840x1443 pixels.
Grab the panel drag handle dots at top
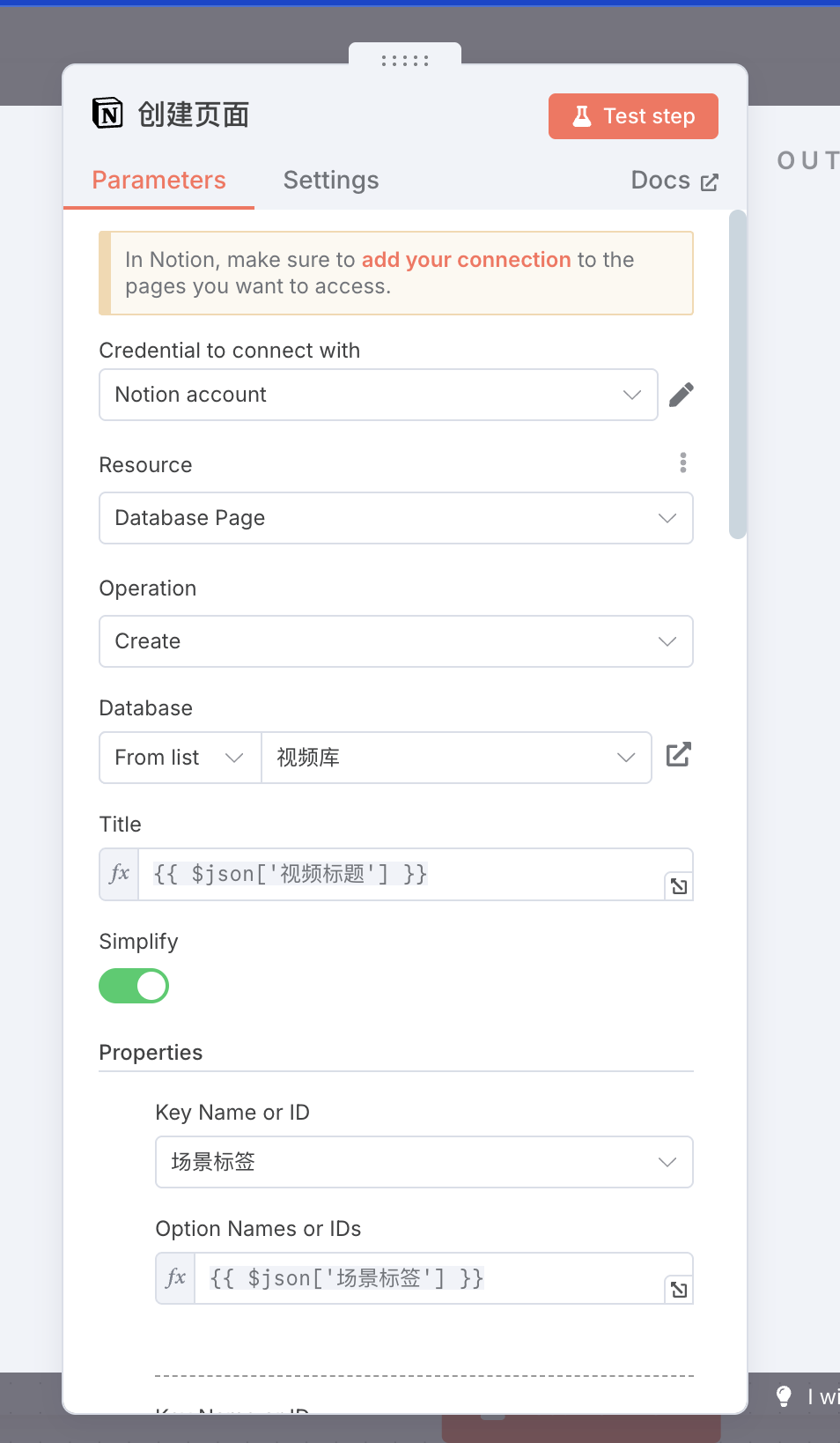(405, 61)
